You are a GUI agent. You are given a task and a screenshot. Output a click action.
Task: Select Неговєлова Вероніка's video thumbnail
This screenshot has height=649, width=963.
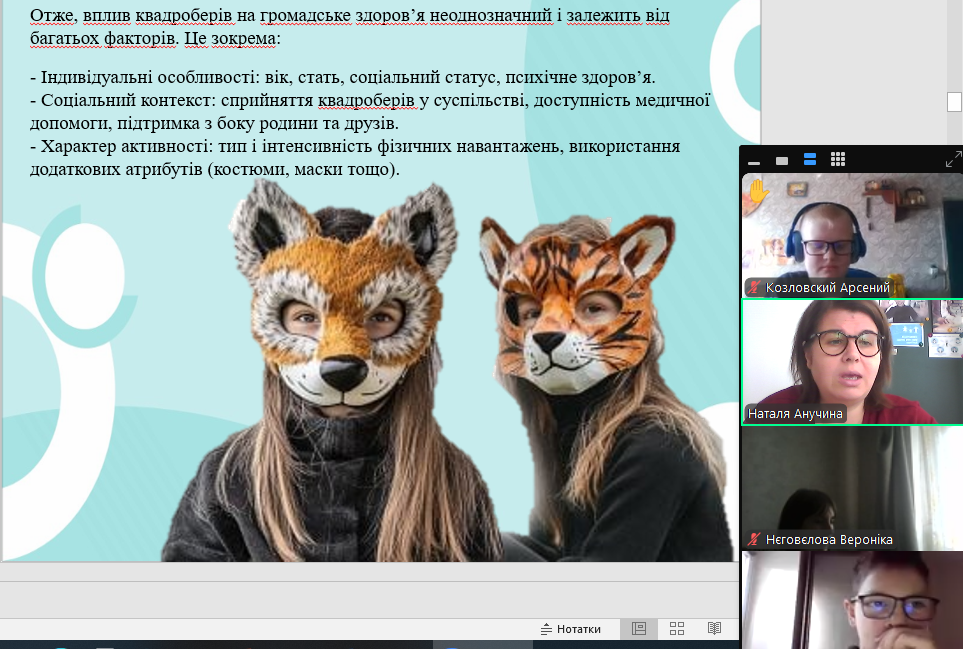click(852, 488)
